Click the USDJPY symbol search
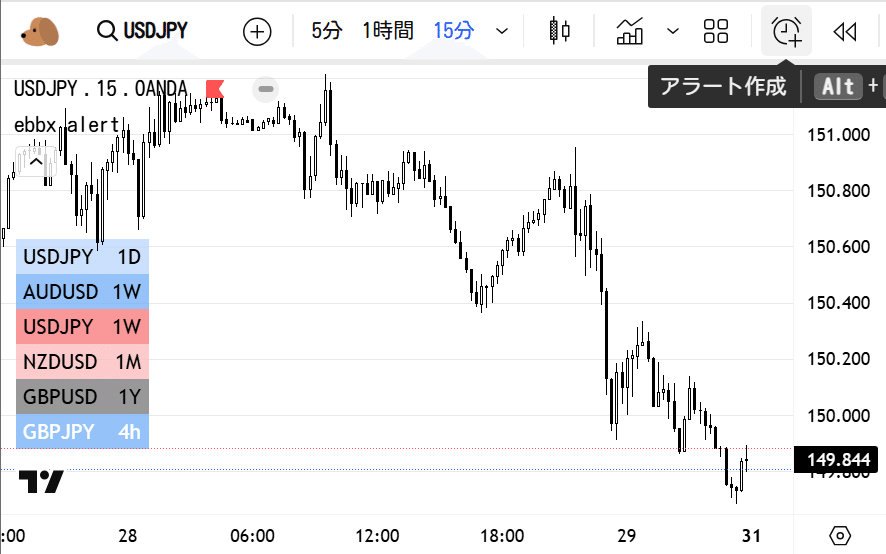 click(x=142, y=31)
